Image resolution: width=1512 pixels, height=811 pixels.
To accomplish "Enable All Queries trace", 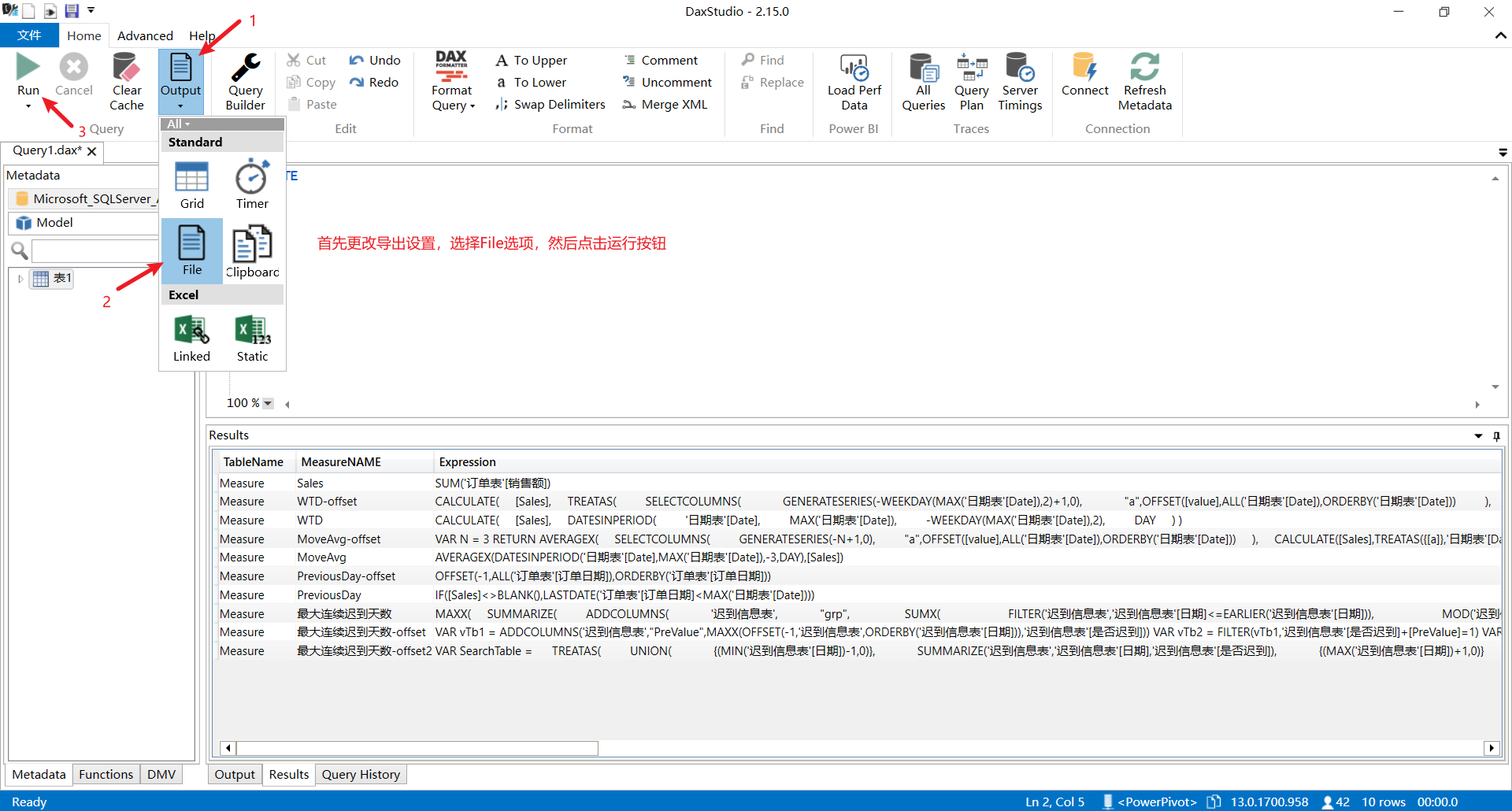I will [x=923, y=82].
